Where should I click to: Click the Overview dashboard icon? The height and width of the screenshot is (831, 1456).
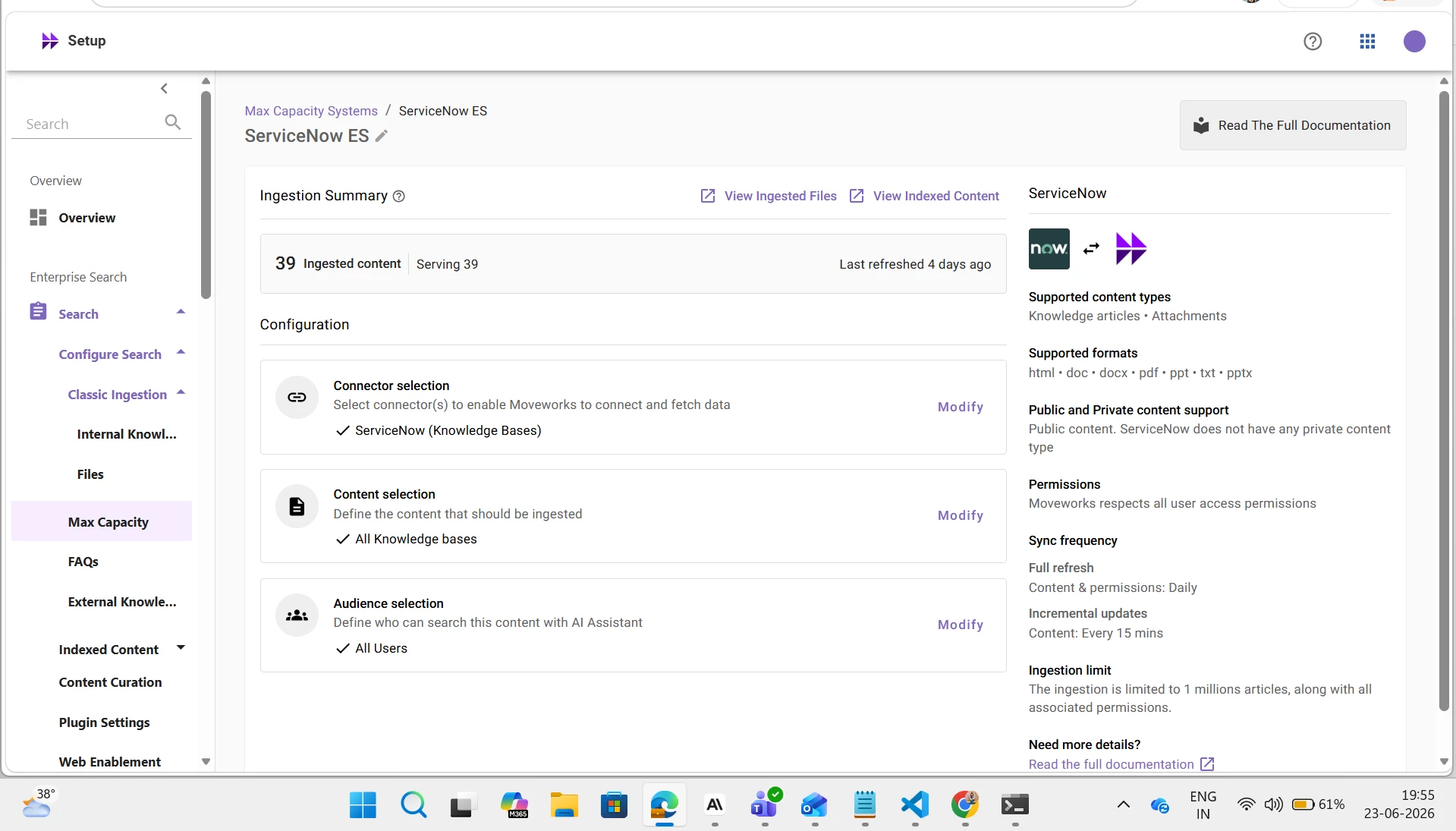click(38, 218)
